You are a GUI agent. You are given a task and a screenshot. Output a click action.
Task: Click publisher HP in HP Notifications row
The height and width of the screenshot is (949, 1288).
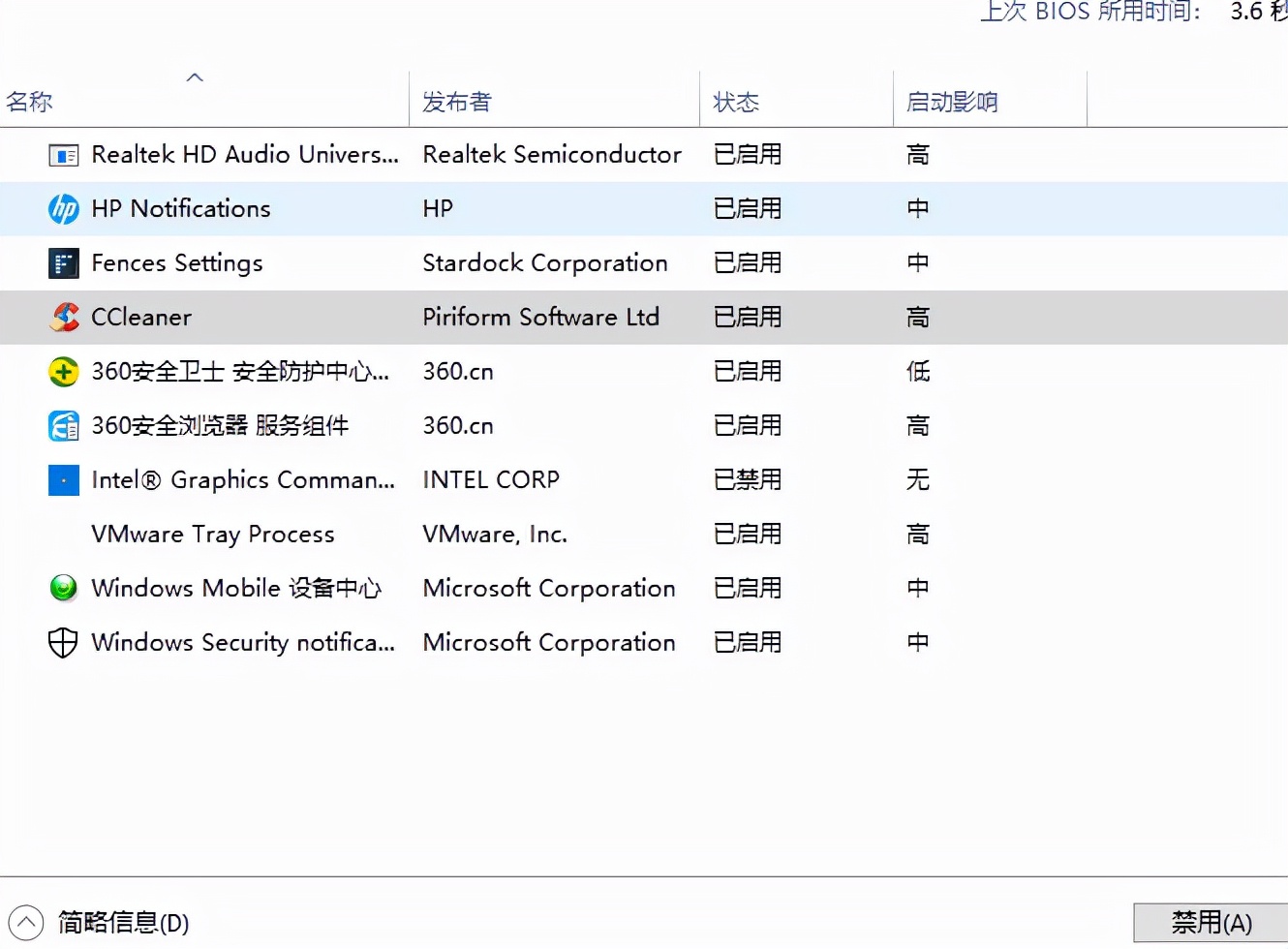point(438,209)
